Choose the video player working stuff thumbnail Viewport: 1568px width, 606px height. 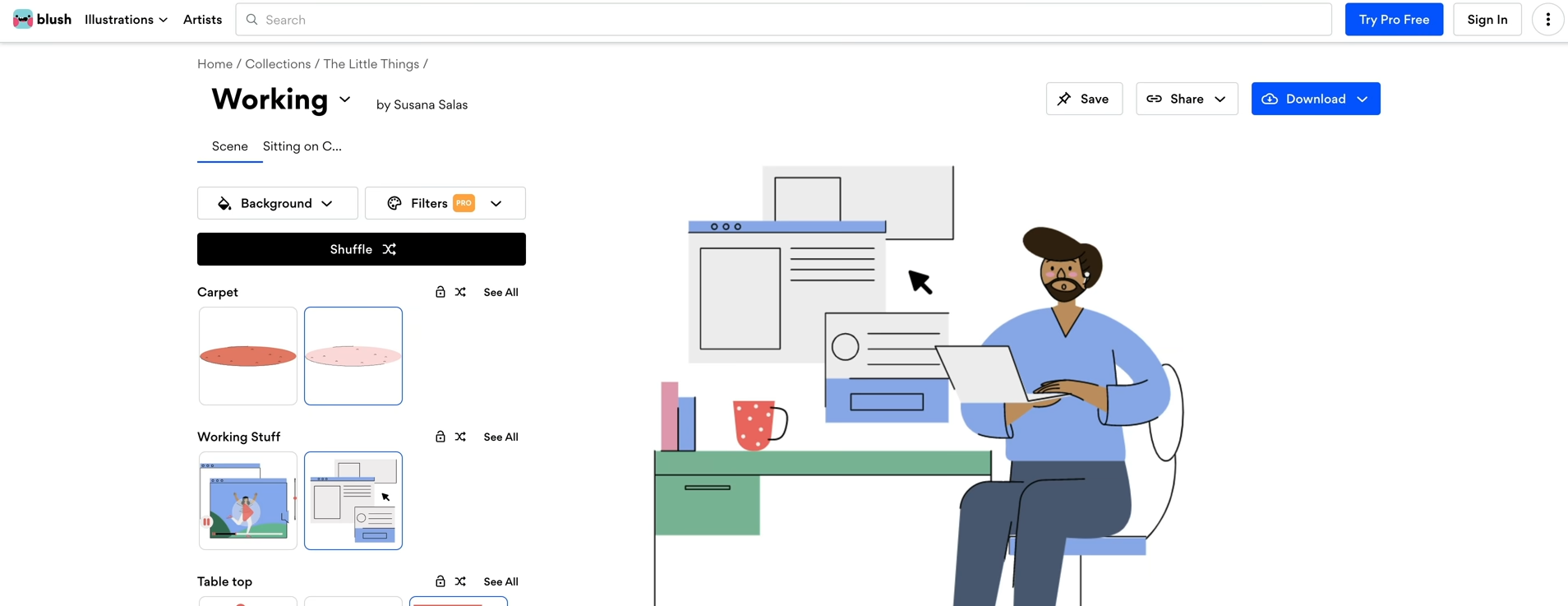(x=248, y=501)
